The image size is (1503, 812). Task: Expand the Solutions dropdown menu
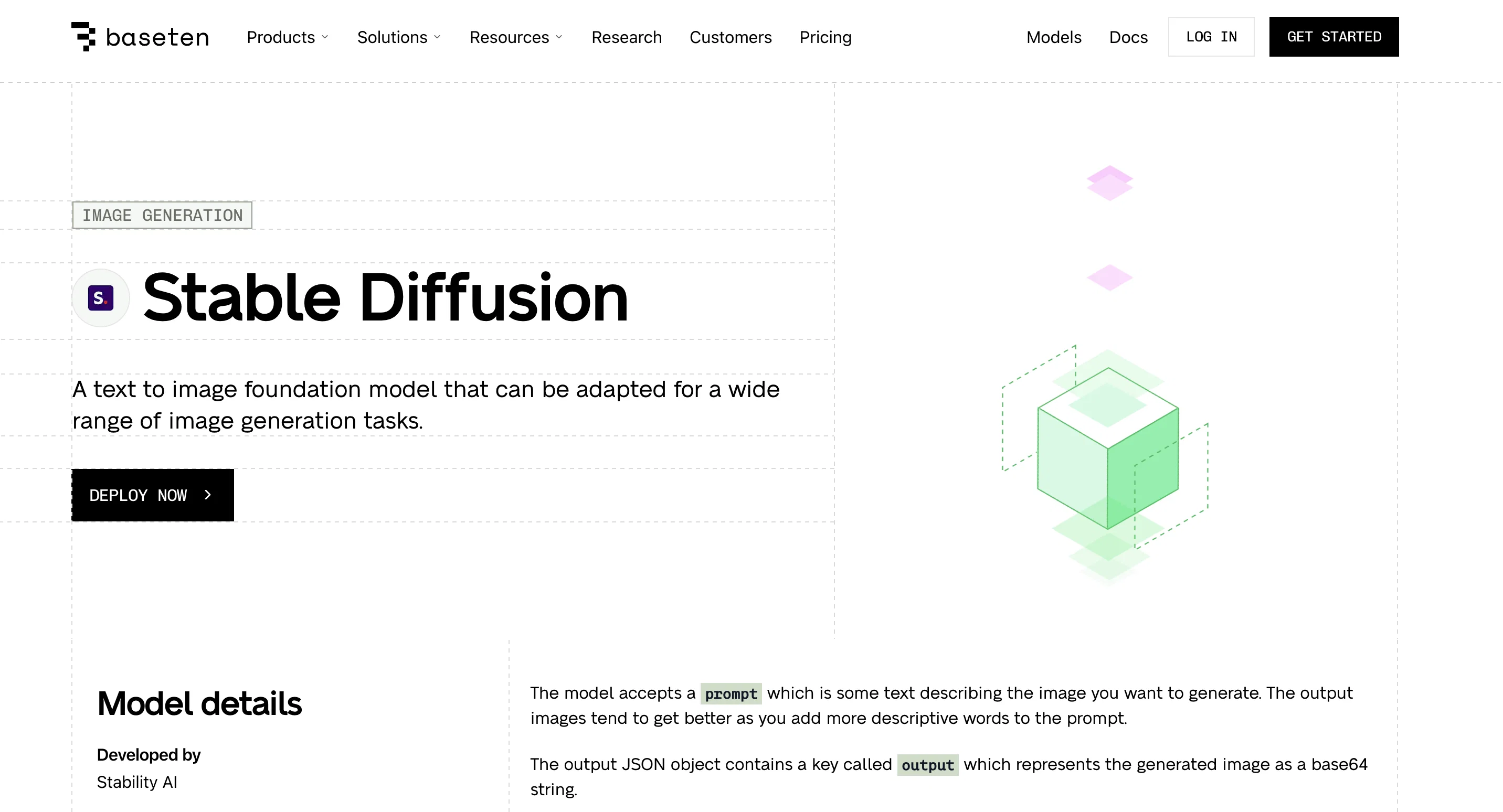(x=399, y=37)
